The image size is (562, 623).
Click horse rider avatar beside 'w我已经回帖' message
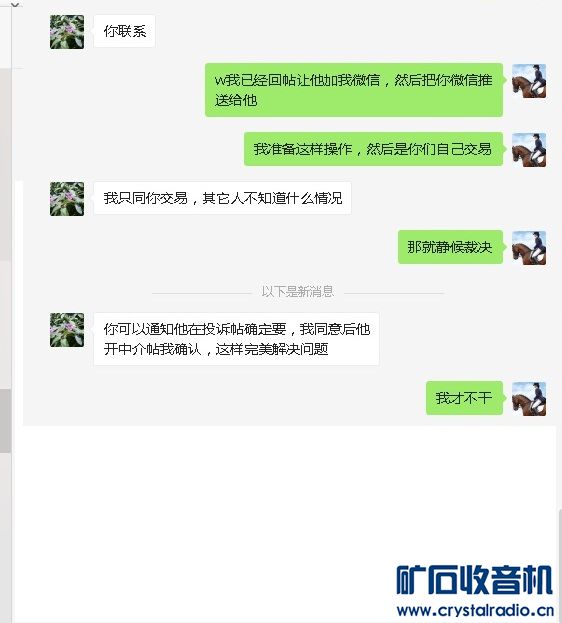pos(529,81)
